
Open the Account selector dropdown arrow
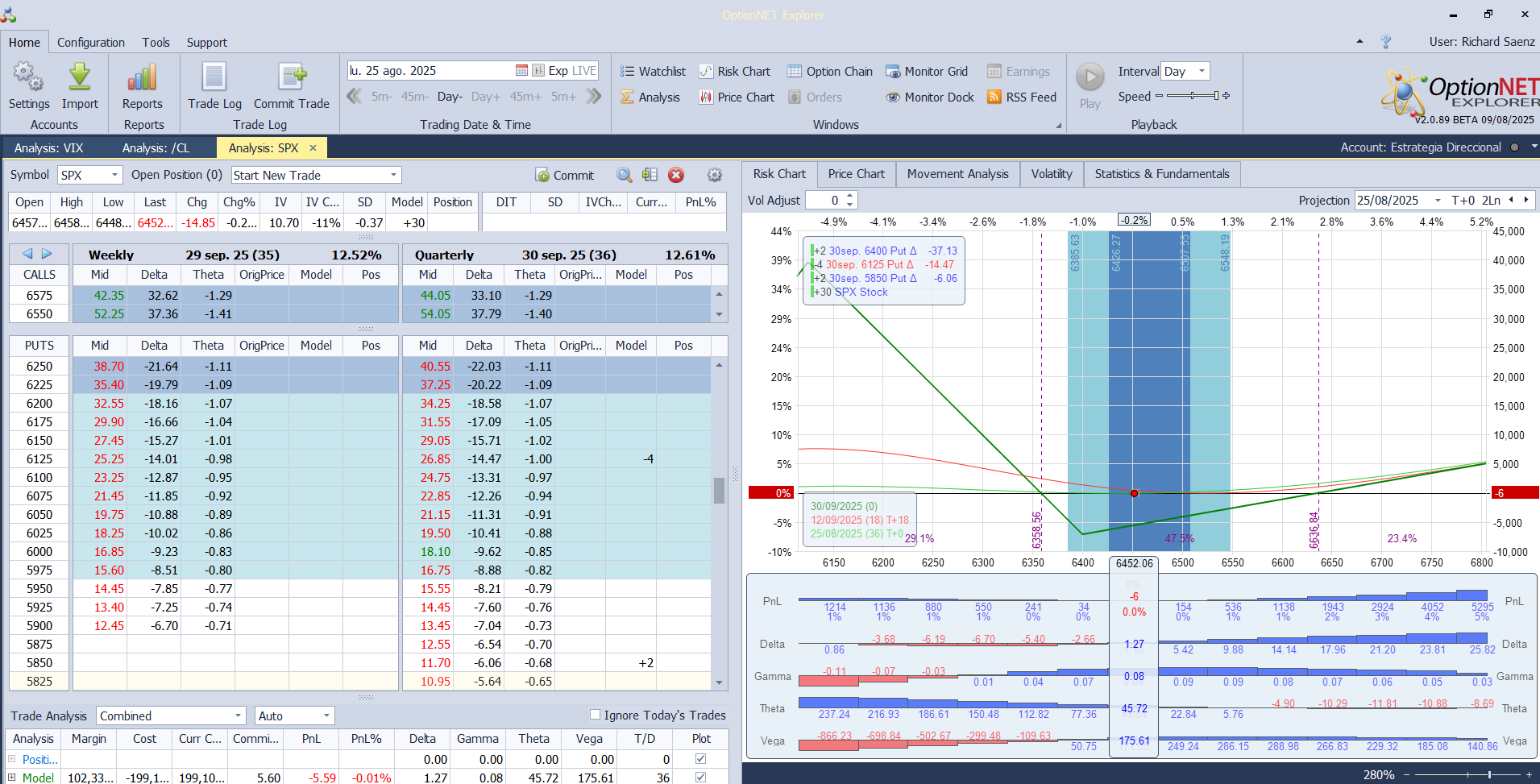pyautogui.click(x=1534, y=147)
